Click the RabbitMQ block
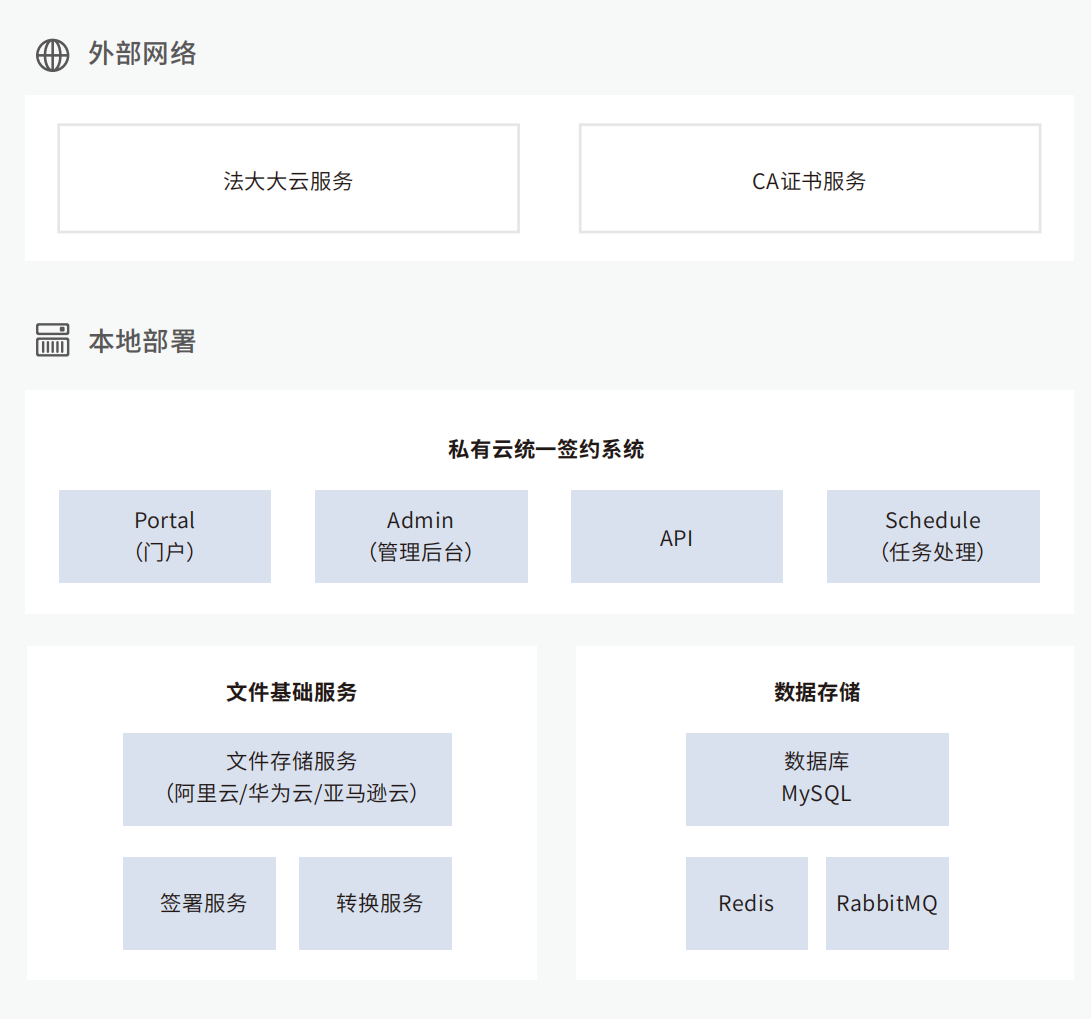This screenshot has width=1091, height=1019. point(887,903)
